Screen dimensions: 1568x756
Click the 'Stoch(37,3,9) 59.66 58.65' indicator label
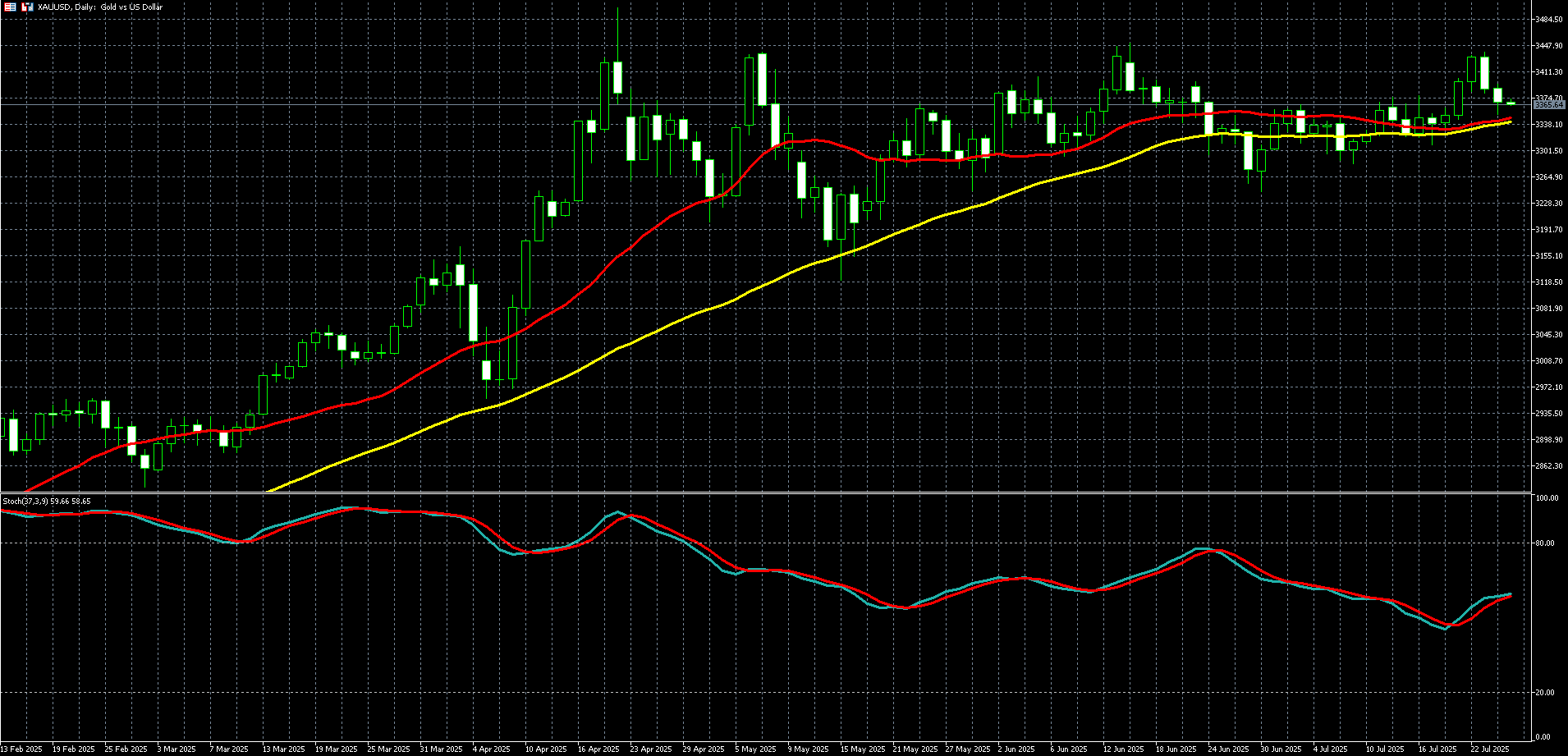47,501
